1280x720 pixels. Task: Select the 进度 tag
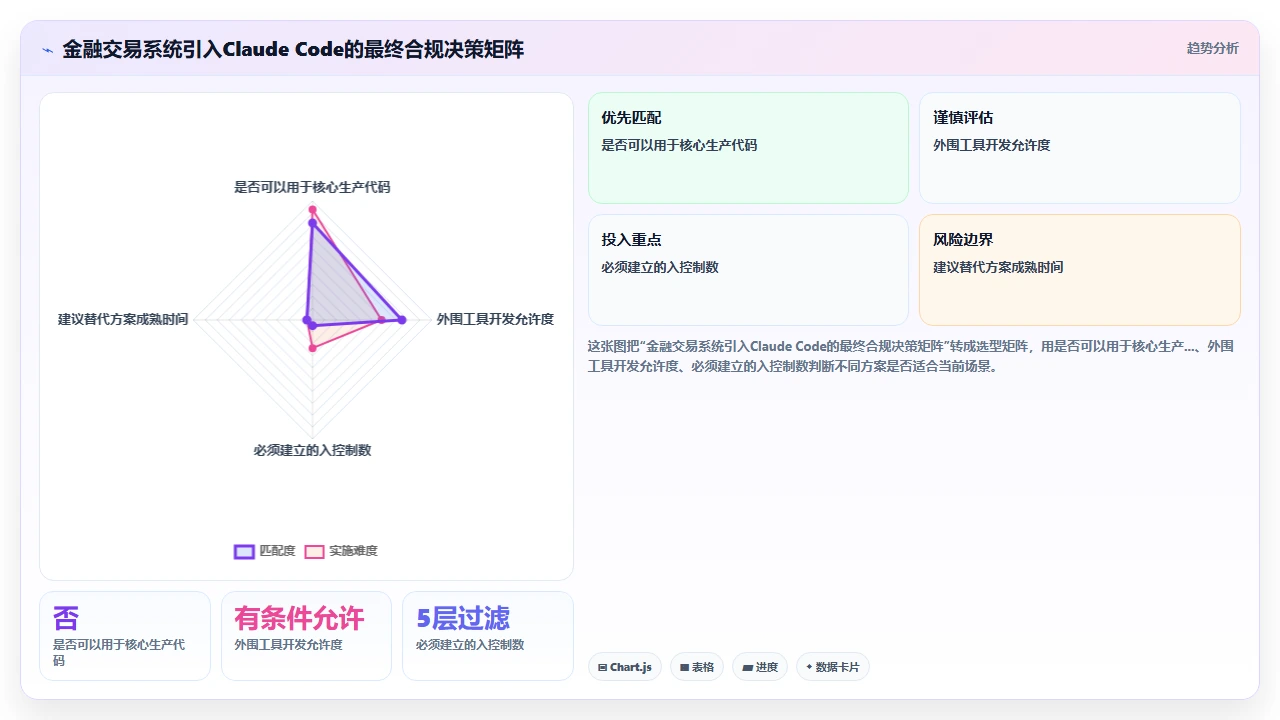tap(760, 667)
